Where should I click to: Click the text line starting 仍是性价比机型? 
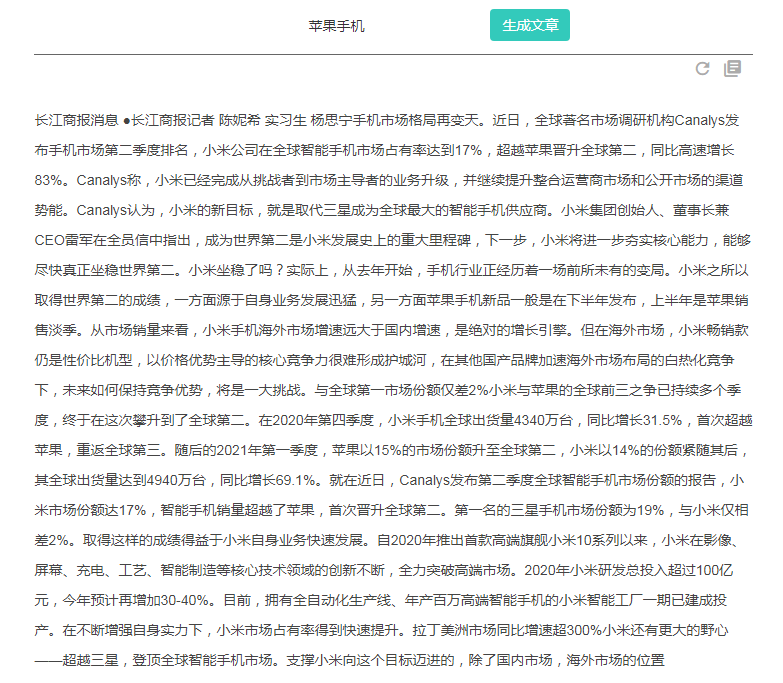coord(385,360)
